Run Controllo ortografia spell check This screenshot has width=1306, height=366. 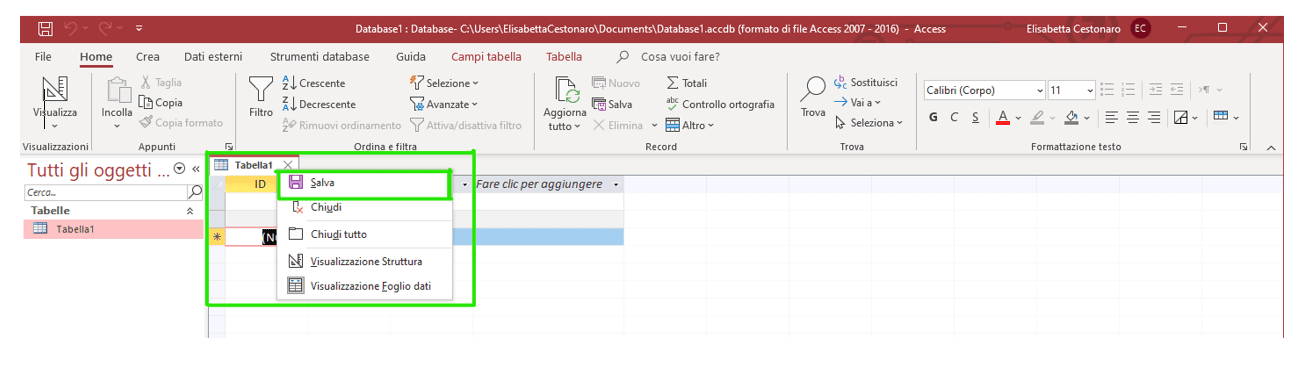720,103
